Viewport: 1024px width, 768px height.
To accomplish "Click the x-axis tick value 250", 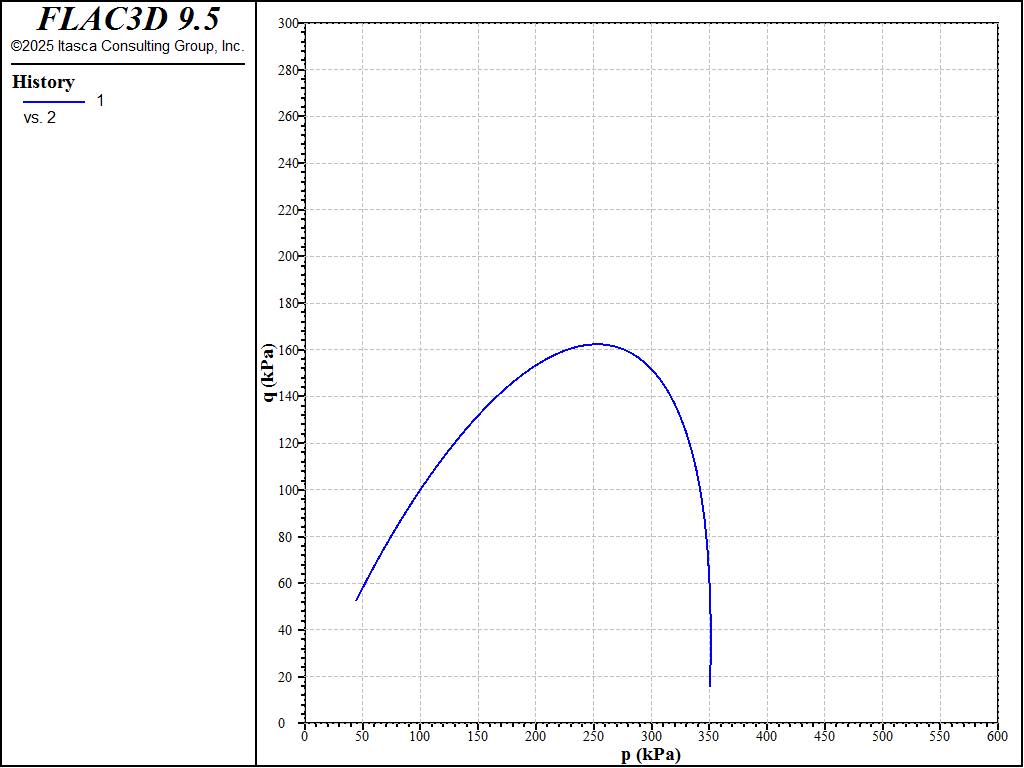I will tap(593, 737).
